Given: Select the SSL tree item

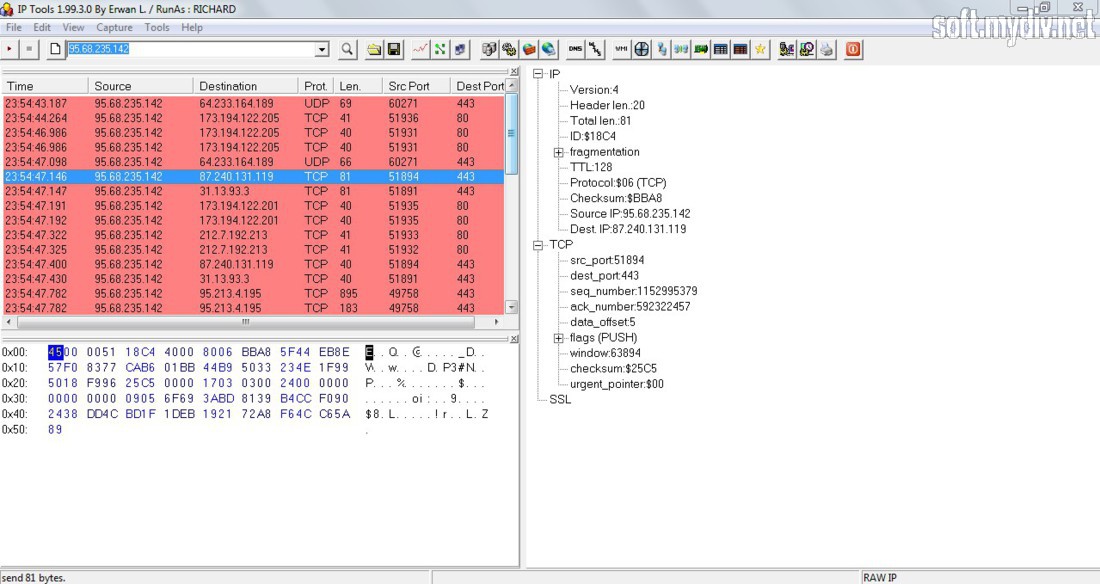Looking at the screenshot, I should point(560,399).
